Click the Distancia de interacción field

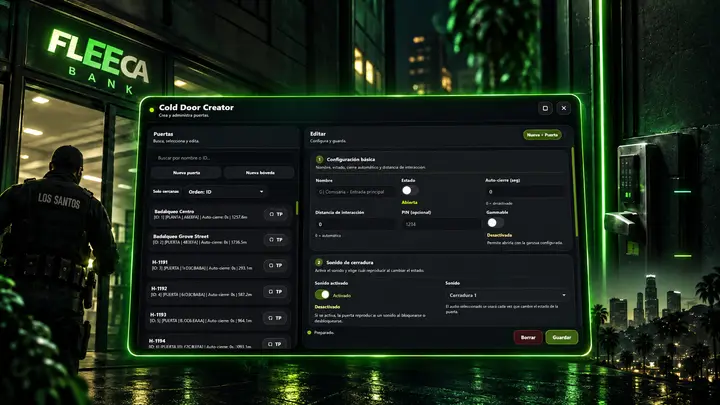(x=354, y=224)
